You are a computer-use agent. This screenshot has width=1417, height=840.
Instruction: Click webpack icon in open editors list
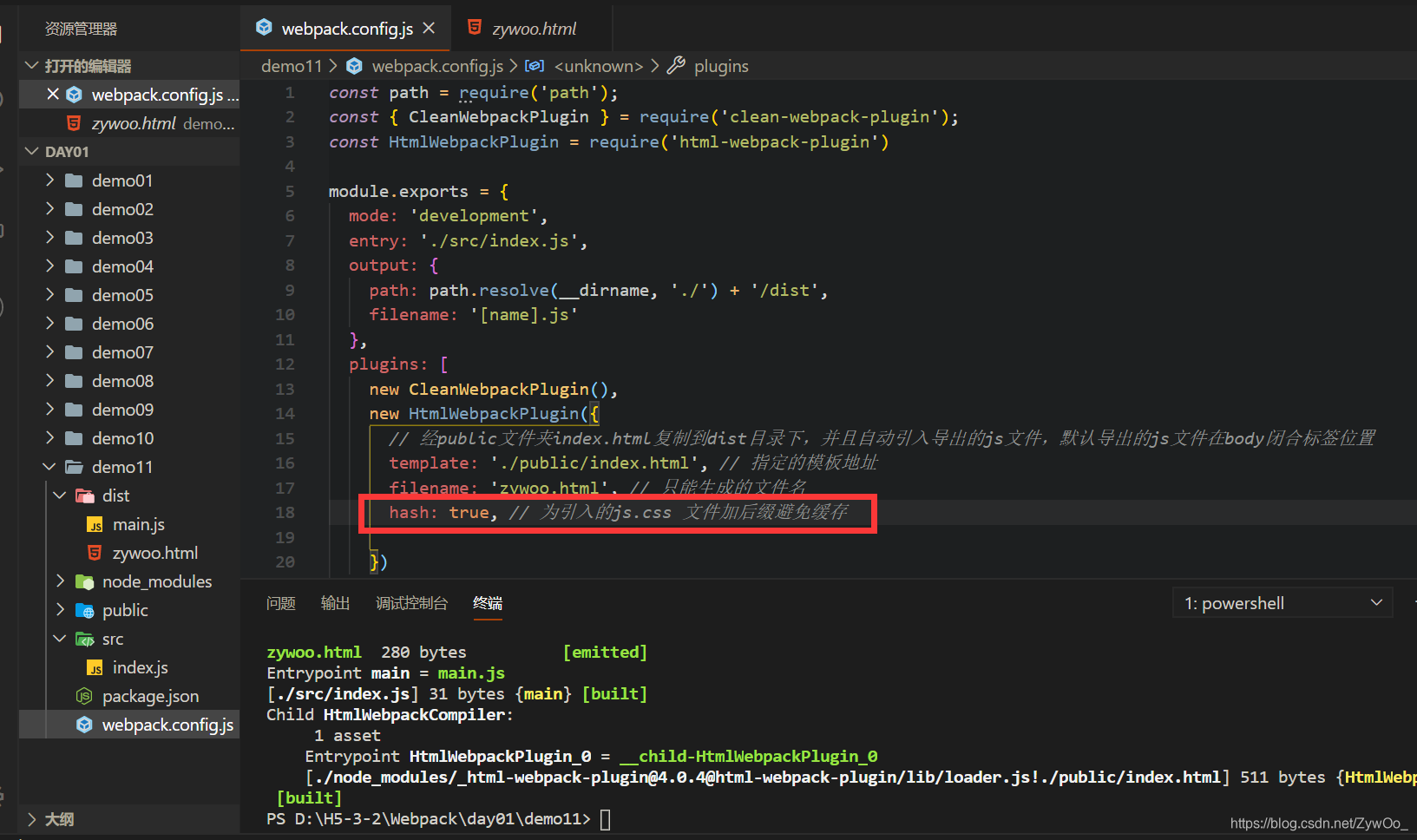pos(75,95)
